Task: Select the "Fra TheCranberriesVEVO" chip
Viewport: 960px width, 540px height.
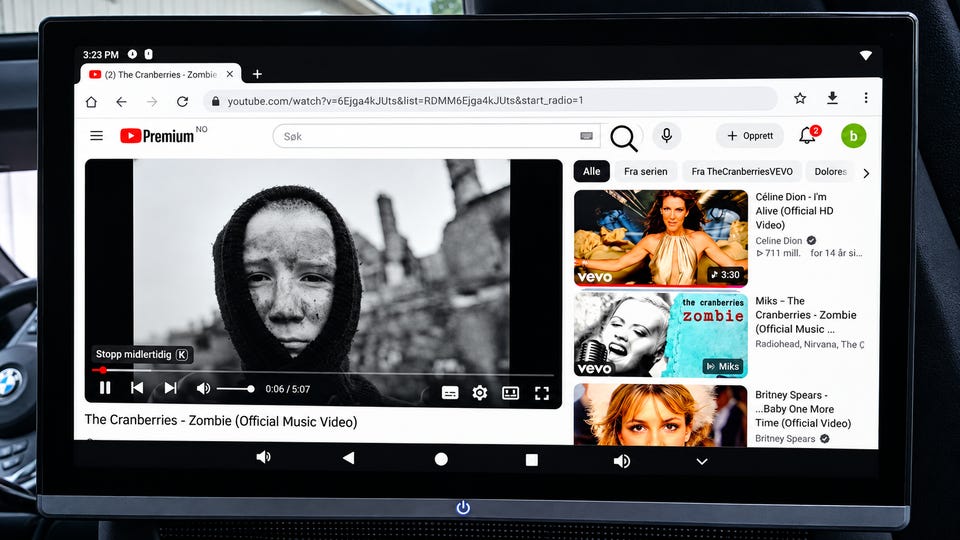Action: tap(742, 171)
